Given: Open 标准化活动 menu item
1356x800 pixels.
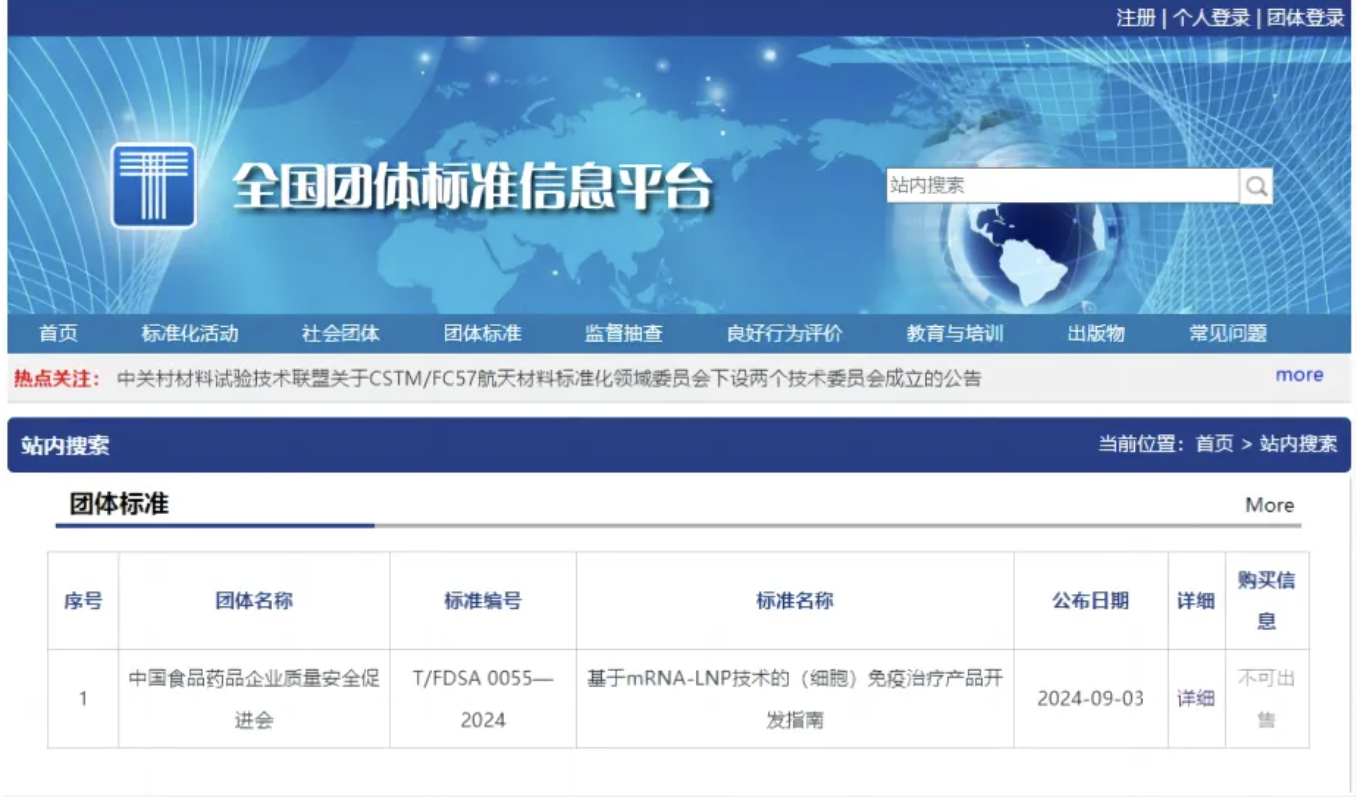Looking at the screenshot, I should [190, 334].
